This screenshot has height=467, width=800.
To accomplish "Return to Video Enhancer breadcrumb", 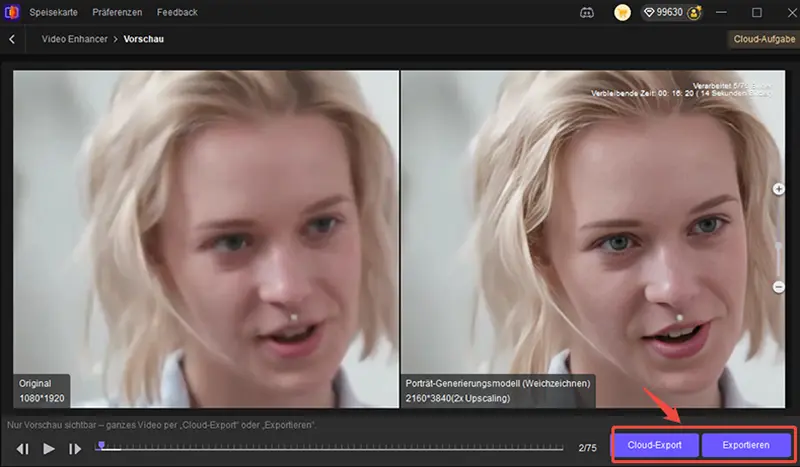I will coord(74,39).
